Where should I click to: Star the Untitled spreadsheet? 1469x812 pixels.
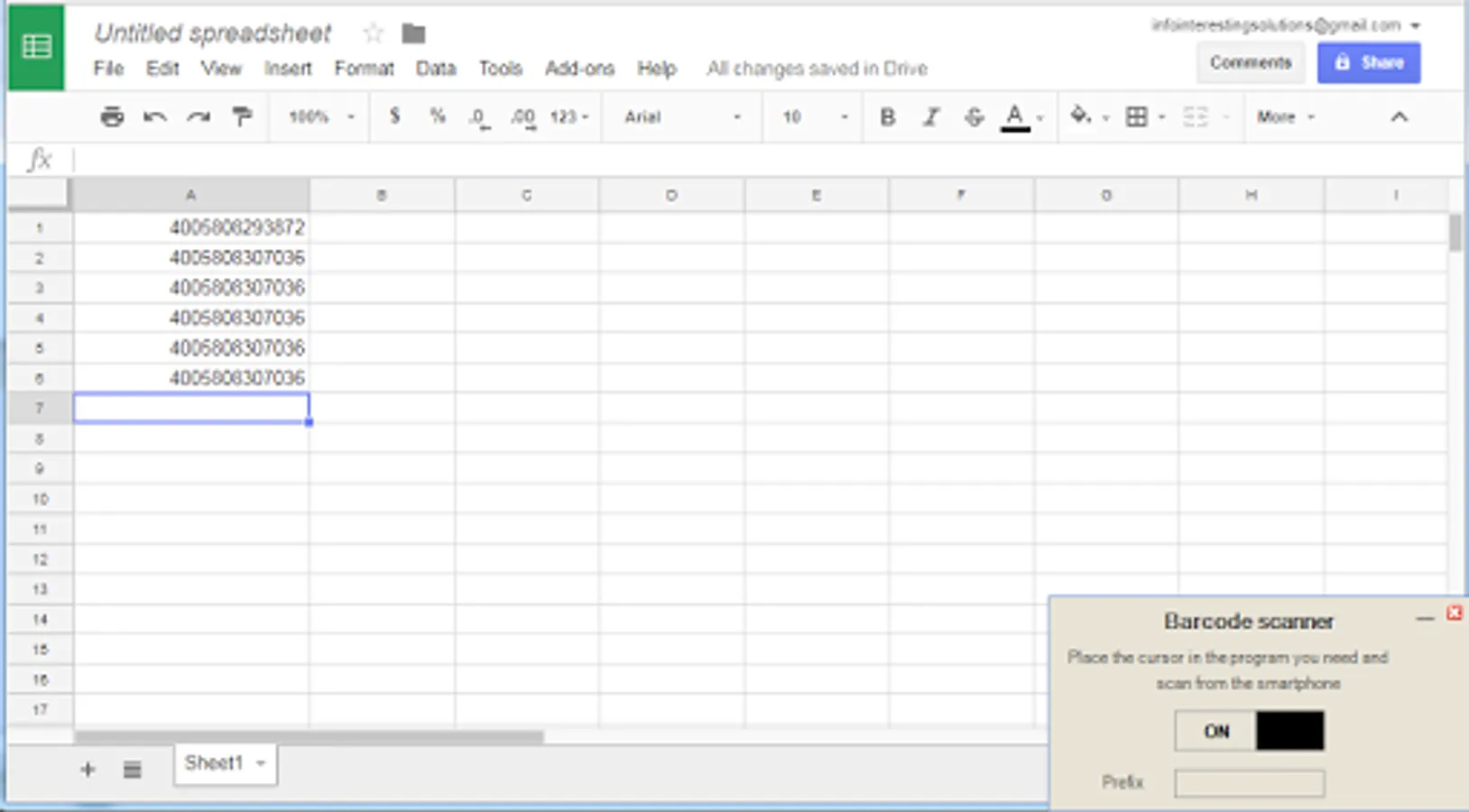pos(373,34)
